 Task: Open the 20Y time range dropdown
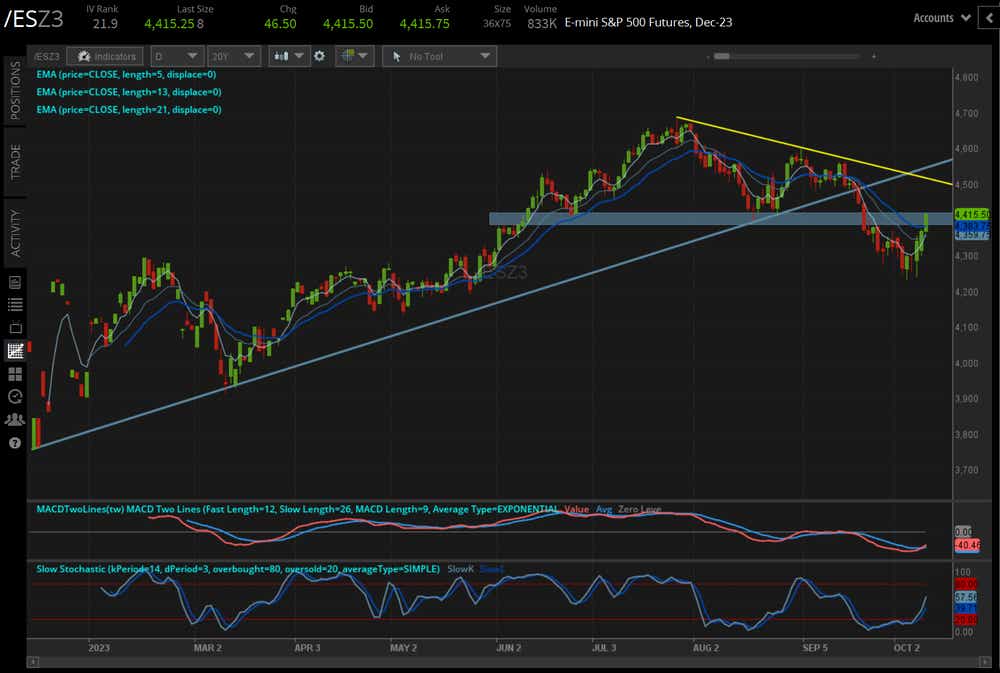[233, 57]
